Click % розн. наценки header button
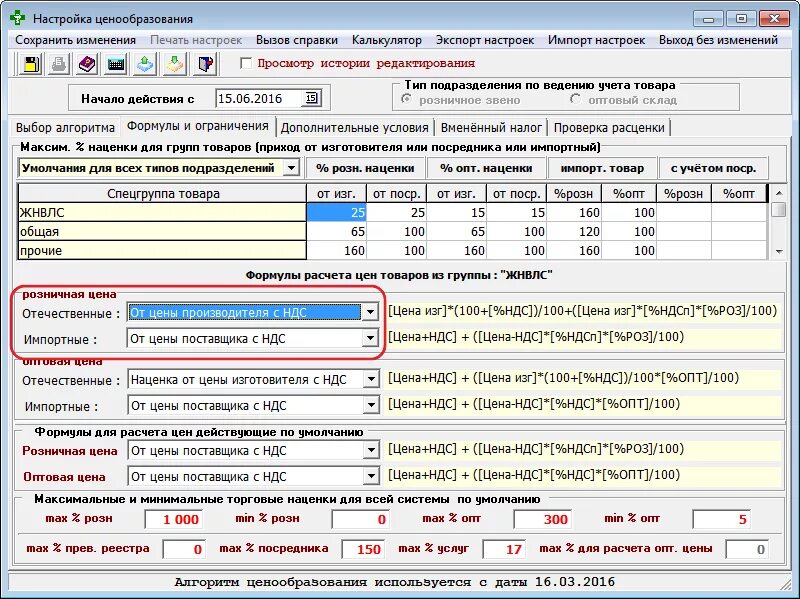Image resolution: width=800 pixels, height=599 pixels. [x=365, y=168]
